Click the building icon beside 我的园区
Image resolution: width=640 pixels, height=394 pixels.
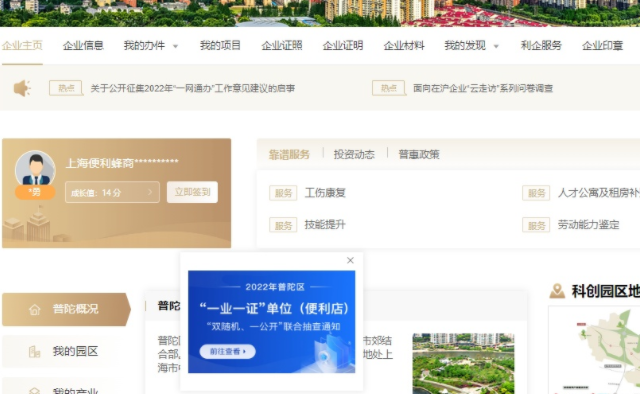[35, 352]
